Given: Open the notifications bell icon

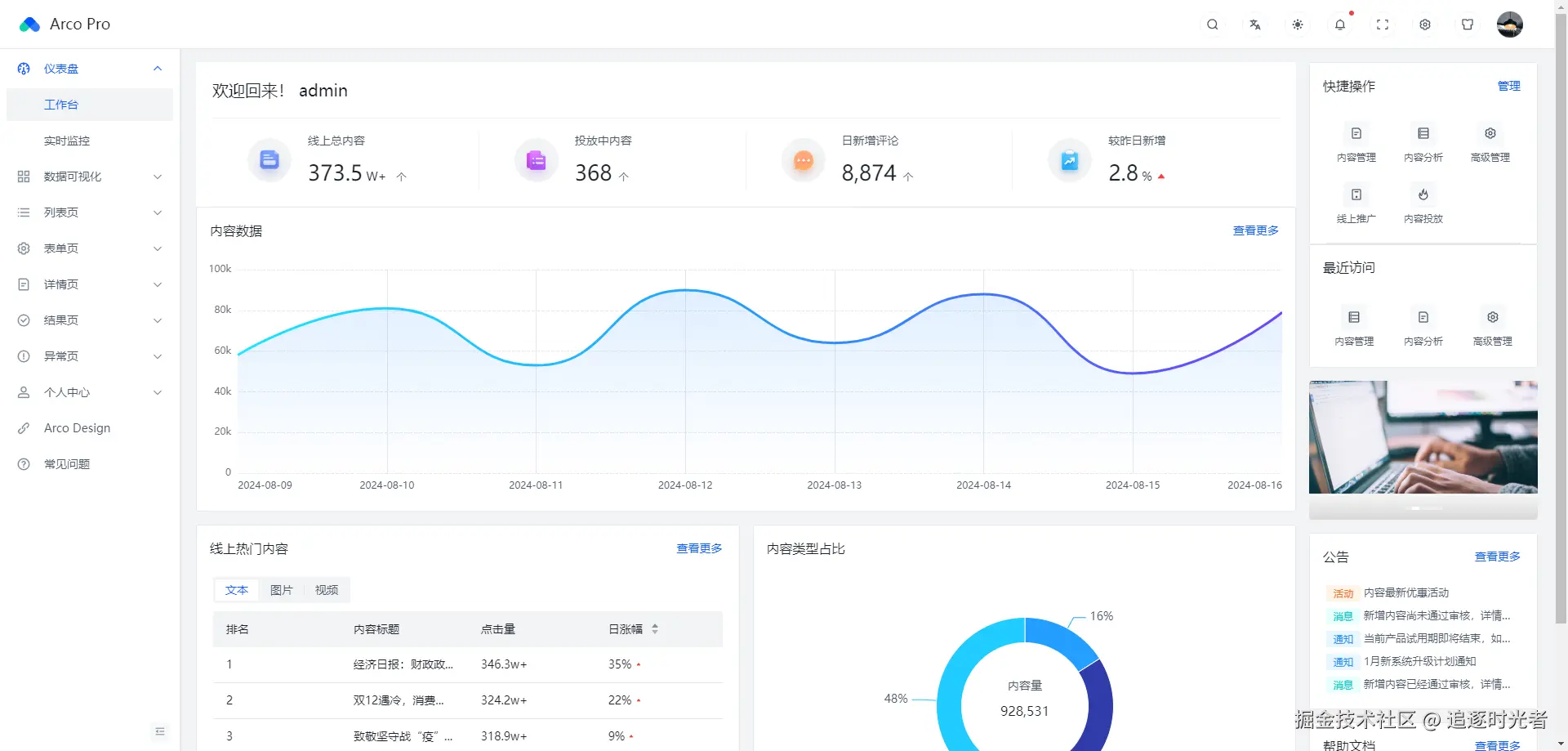Looking at the screenshot, I should coord(1340,25).
